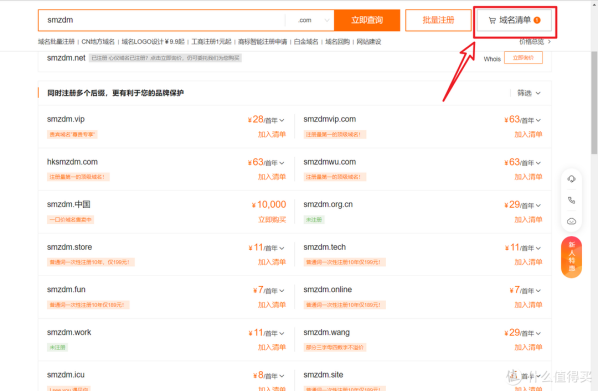Expand the price dropdown for smzdm.work
This screenshot has height=392, width=598.
[282, 334]
